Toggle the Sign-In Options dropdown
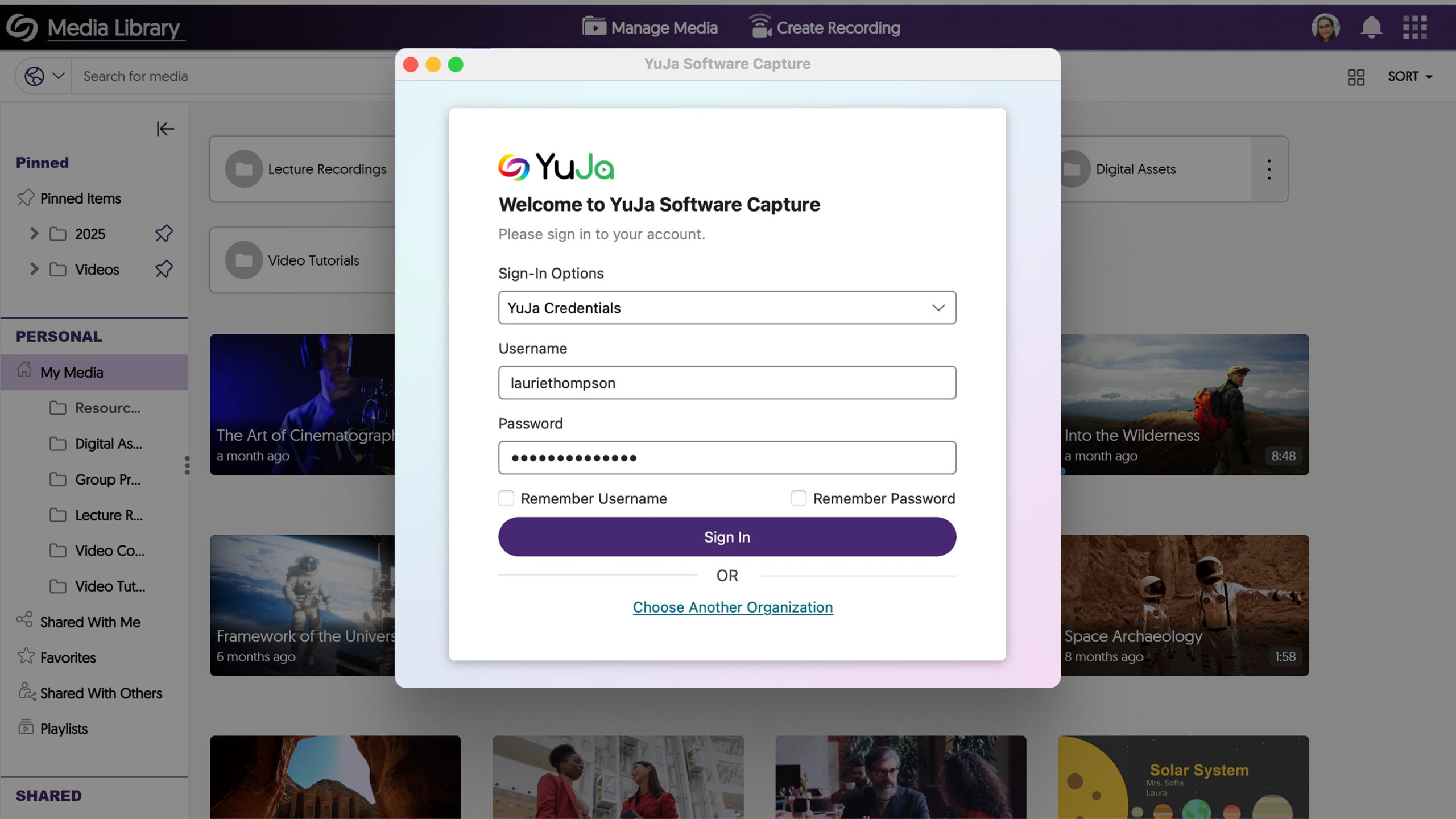1456x819 pixels. tap(727, 308)
